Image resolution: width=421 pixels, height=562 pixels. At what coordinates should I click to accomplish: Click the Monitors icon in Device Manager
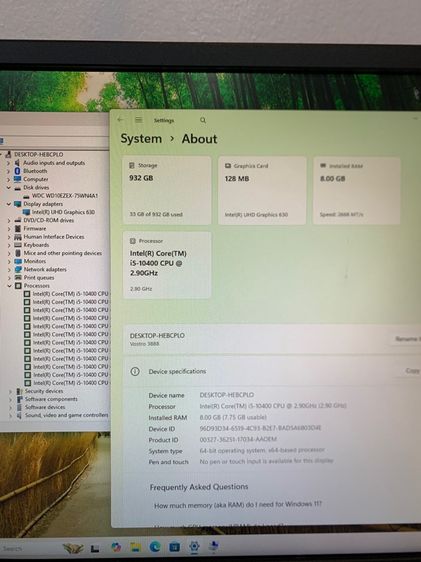click(18, 261)
